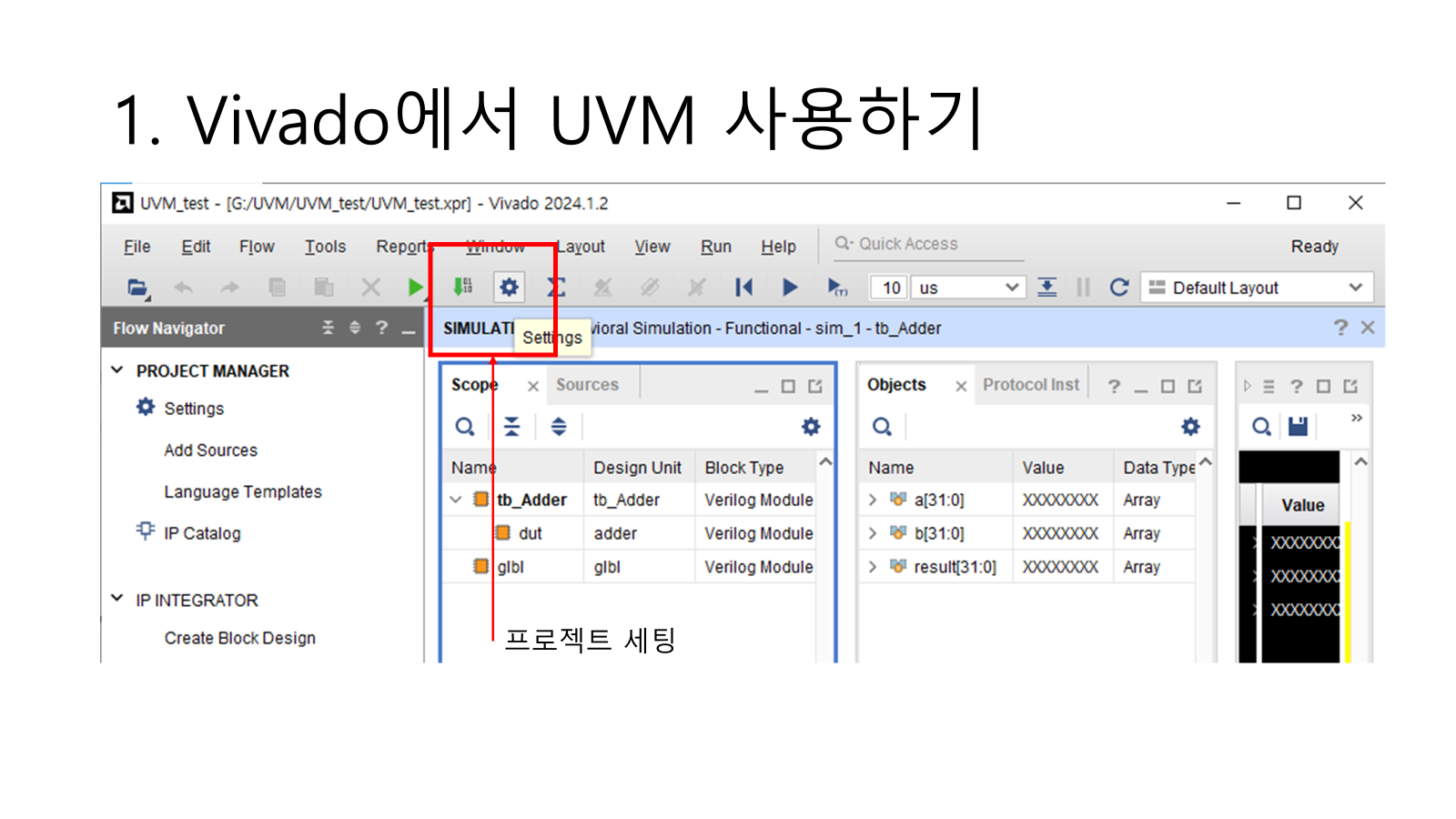Image resolution: width=1456 pixels, height=819 pixels.
Task: Open the Default Layout dropdown
Action: [x=1257, y=288]
